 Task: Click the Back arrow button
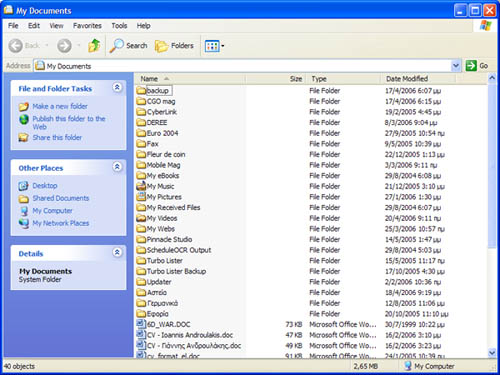pyautogui.click(x=15, y=46)
